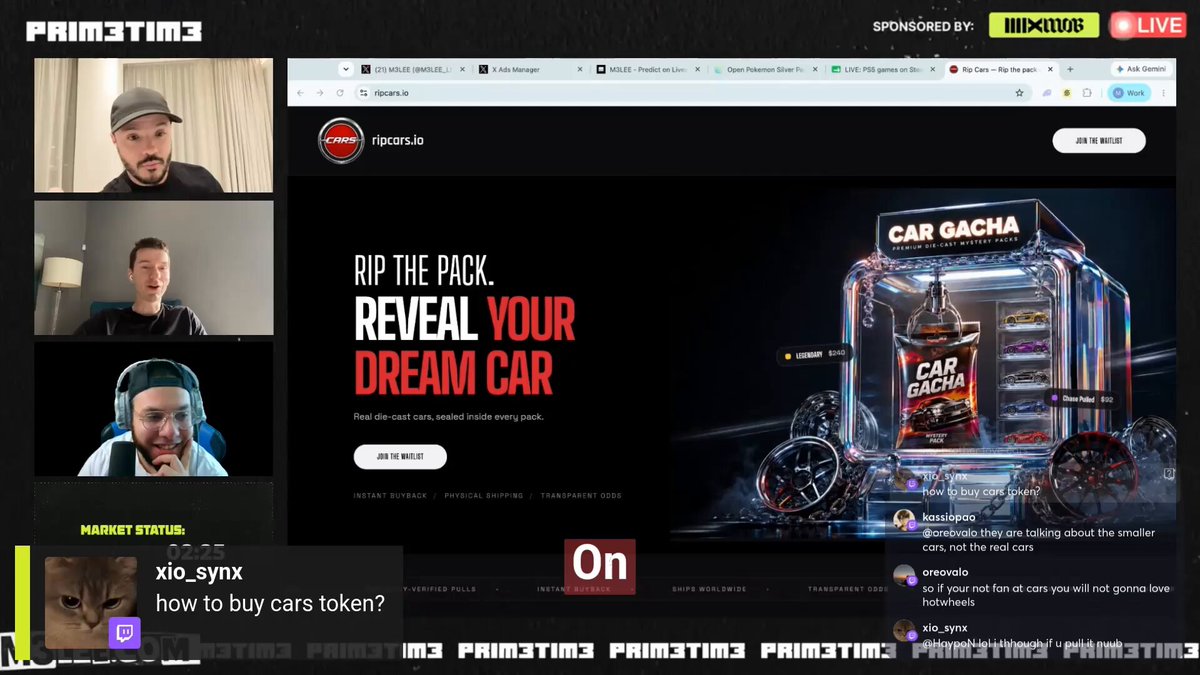Reload the ripcars.io page
The height and width of the screenshot is (675, 1200).
pyautogui.click(x=339, y=93)
